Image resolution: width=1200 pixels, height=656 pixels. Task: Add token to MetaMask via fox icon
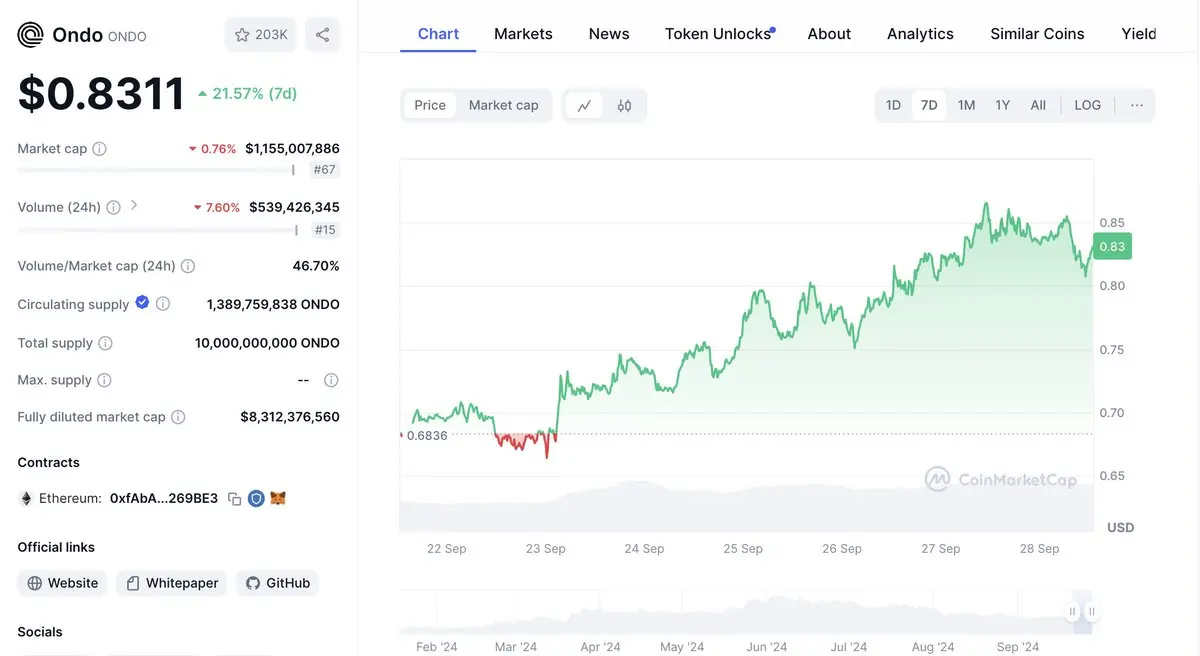278,498
